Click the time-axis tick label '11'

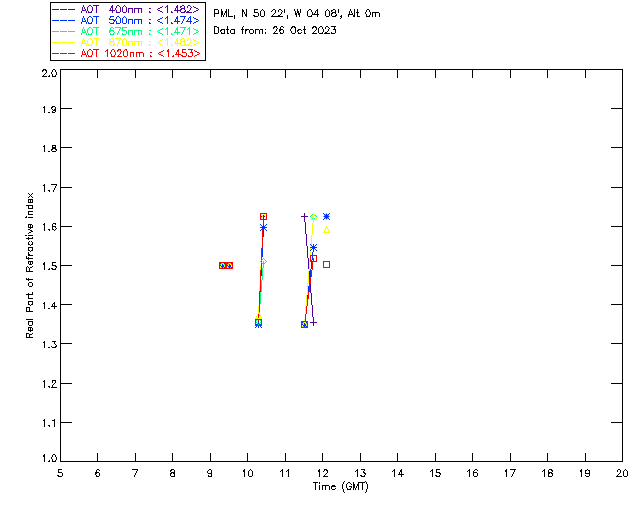[285, 473]
